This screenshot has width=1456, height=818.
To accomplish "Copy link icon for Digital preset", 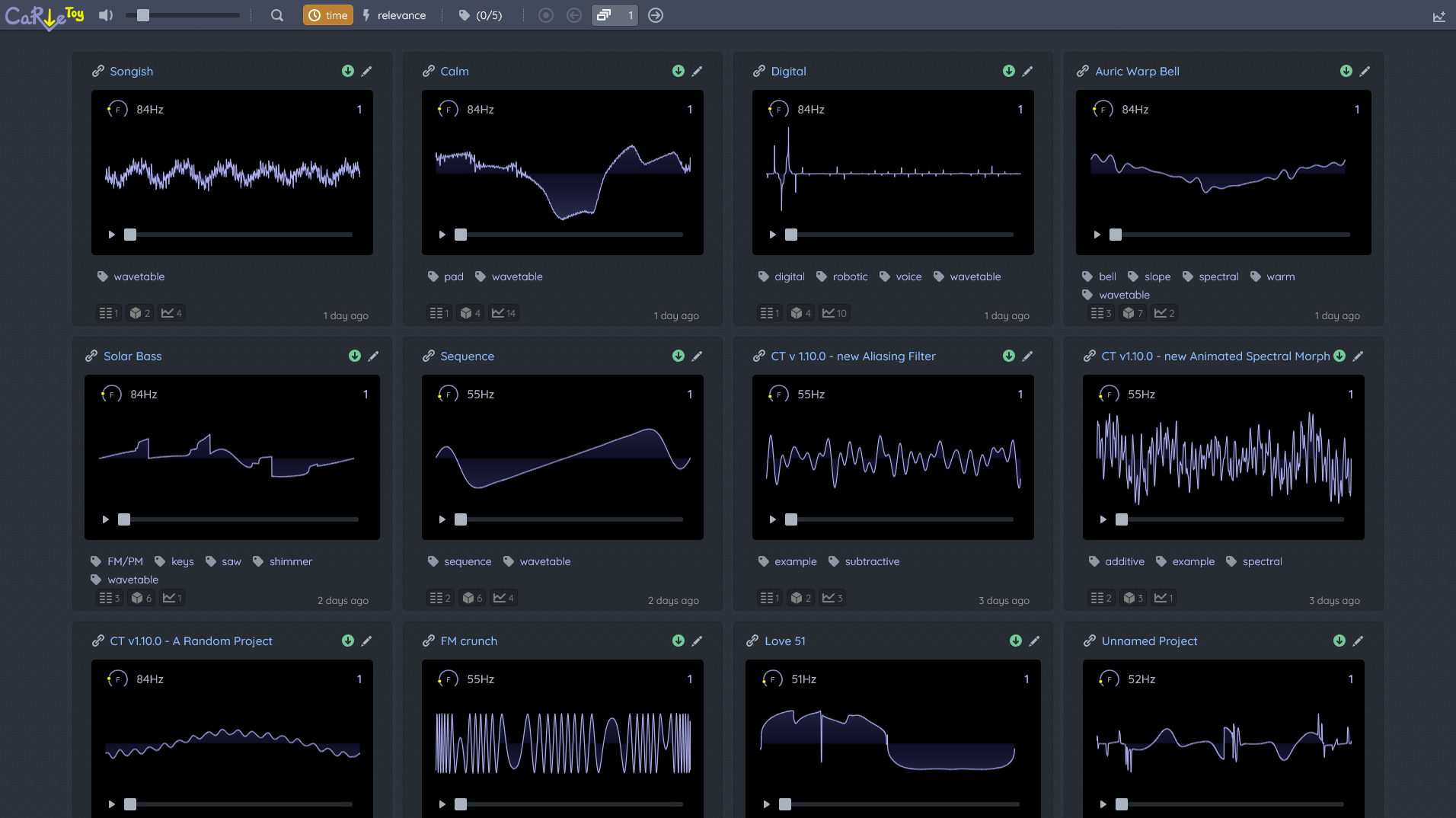I will (x=758, y=71).
